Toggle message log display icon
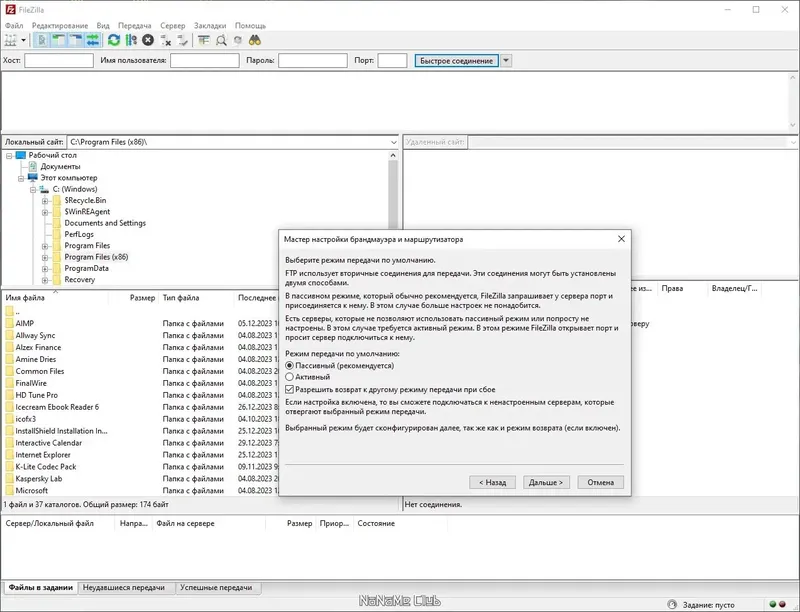800x612 pixels. [x=42, y=40]
